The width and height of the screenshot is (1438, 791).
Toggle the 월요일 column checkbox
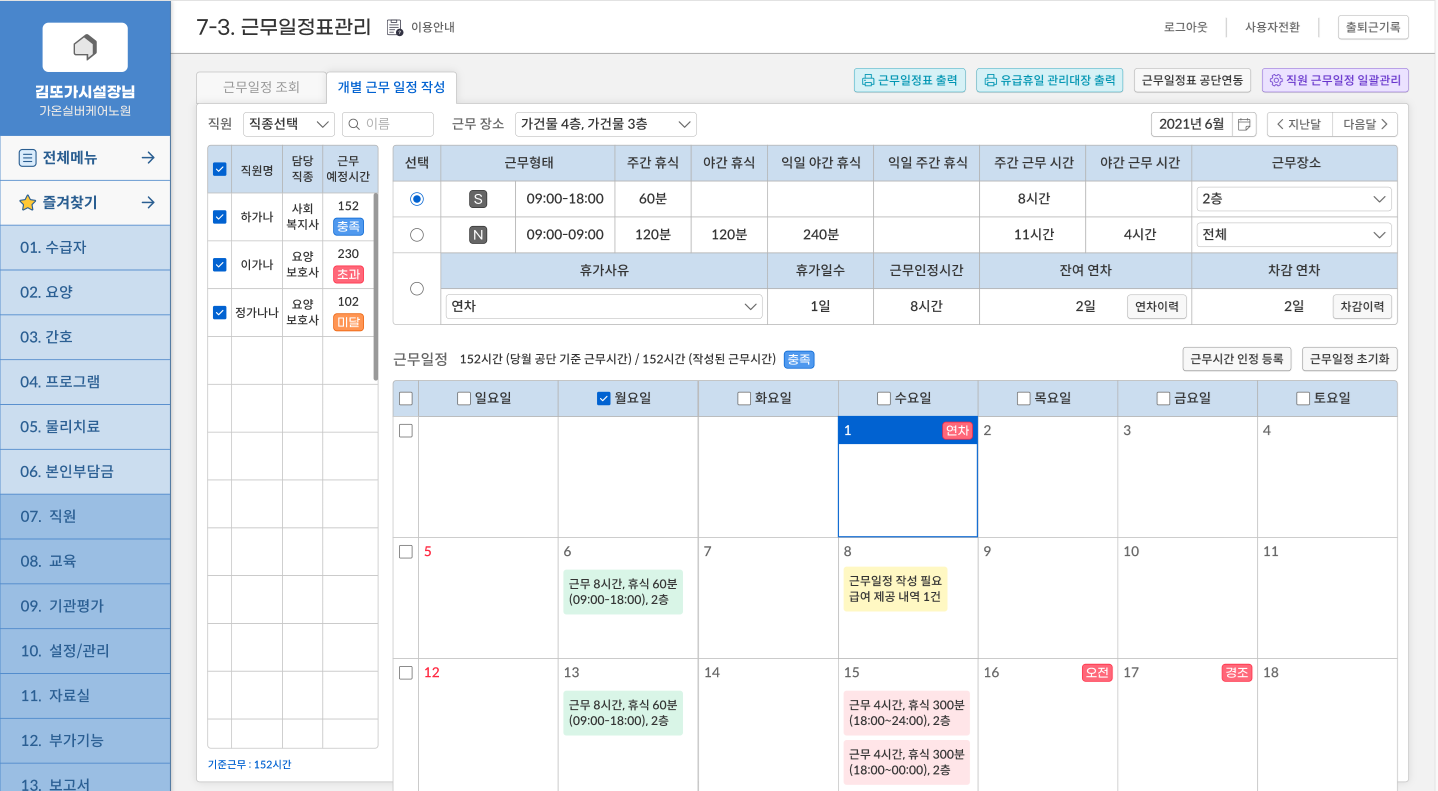(x=603, y=398)
